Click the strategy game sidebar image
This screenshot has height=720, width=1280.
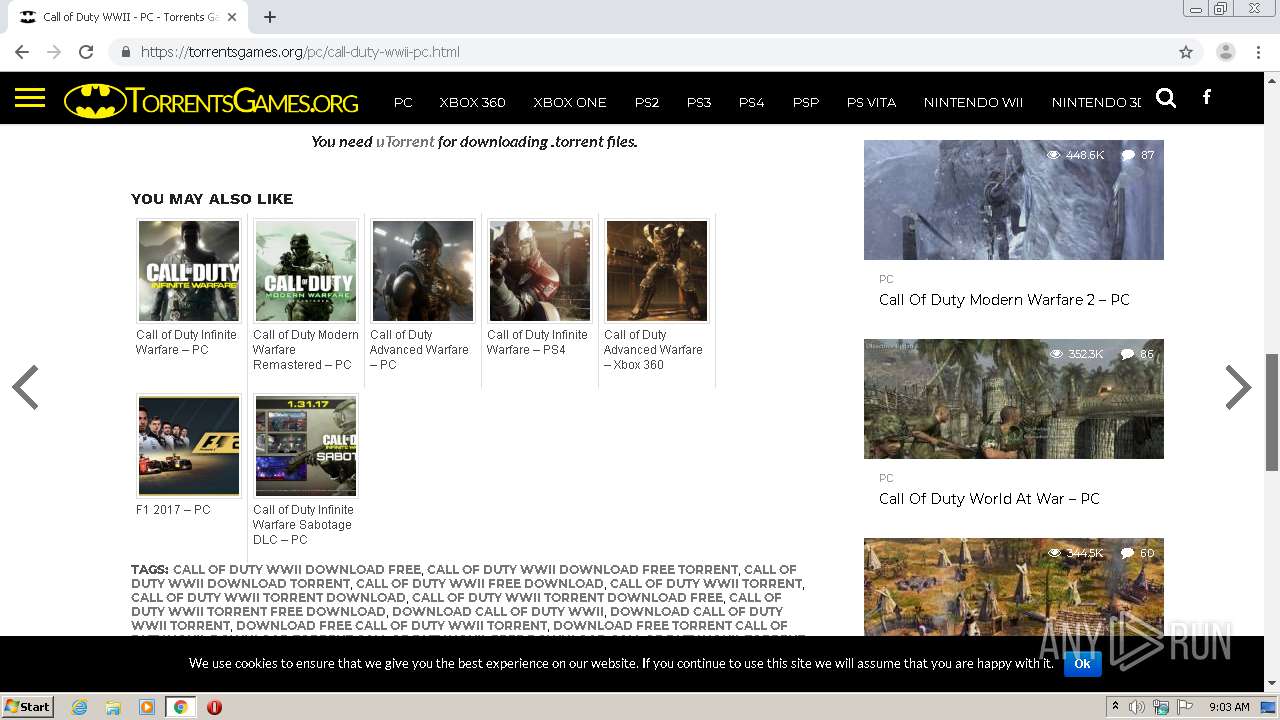point(1014,587)
